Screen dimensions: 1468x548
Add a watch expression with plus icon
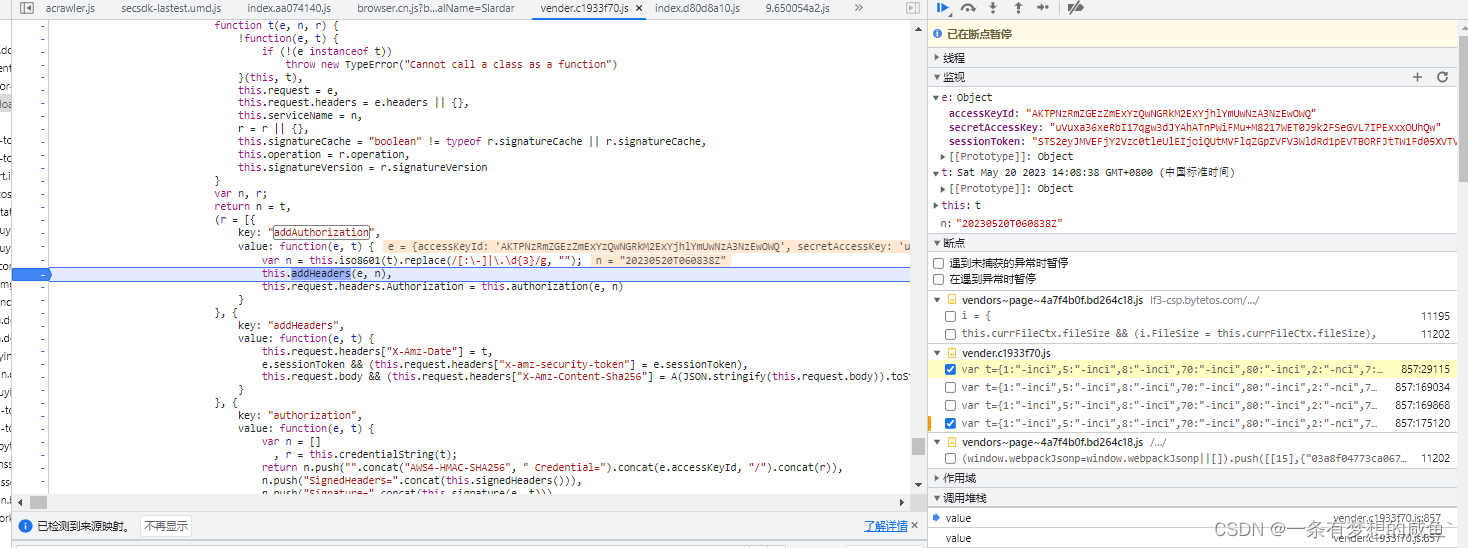[1417, 77]
